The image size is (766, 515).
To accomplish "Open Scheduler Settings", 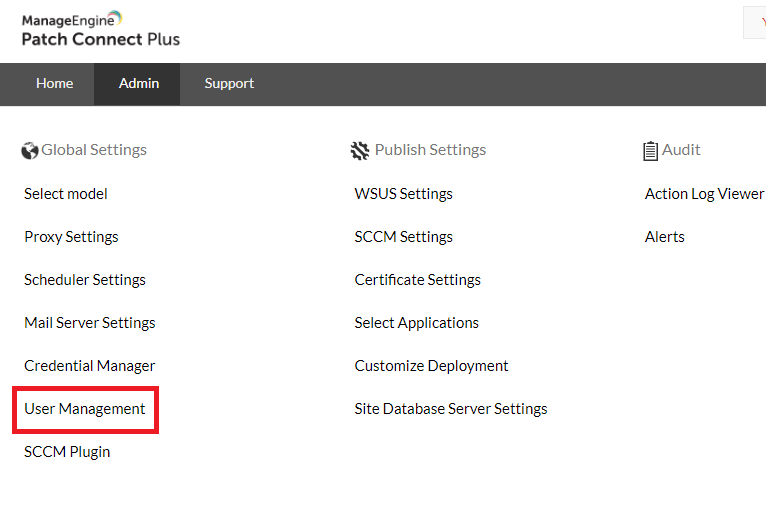I will point(85,280).
